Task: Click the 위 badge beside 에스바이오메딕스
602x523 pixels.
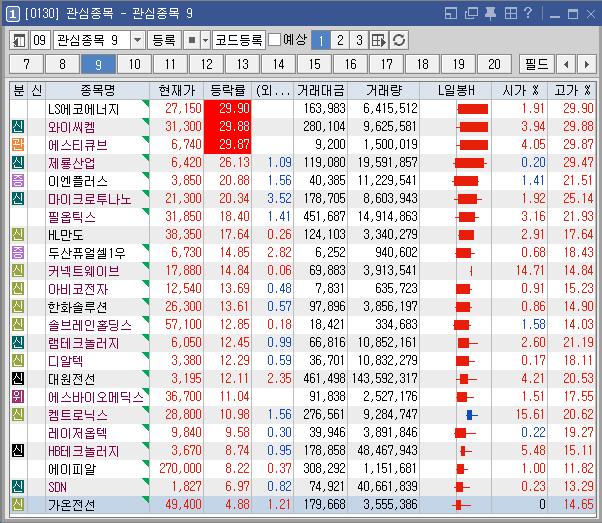Action: 18,396
